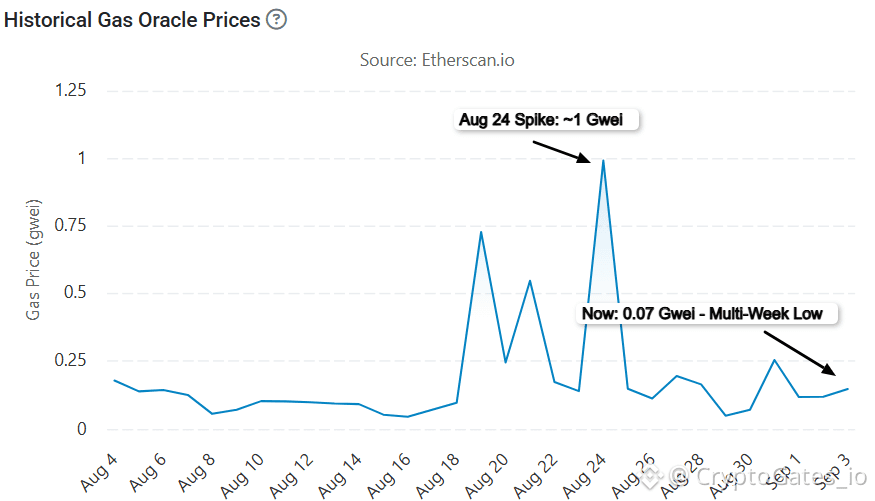This screenshot has height=501, width=875.
Task: Click the Aug 31 small peak point
Action: pyautogui.click(x=775, y=360)
